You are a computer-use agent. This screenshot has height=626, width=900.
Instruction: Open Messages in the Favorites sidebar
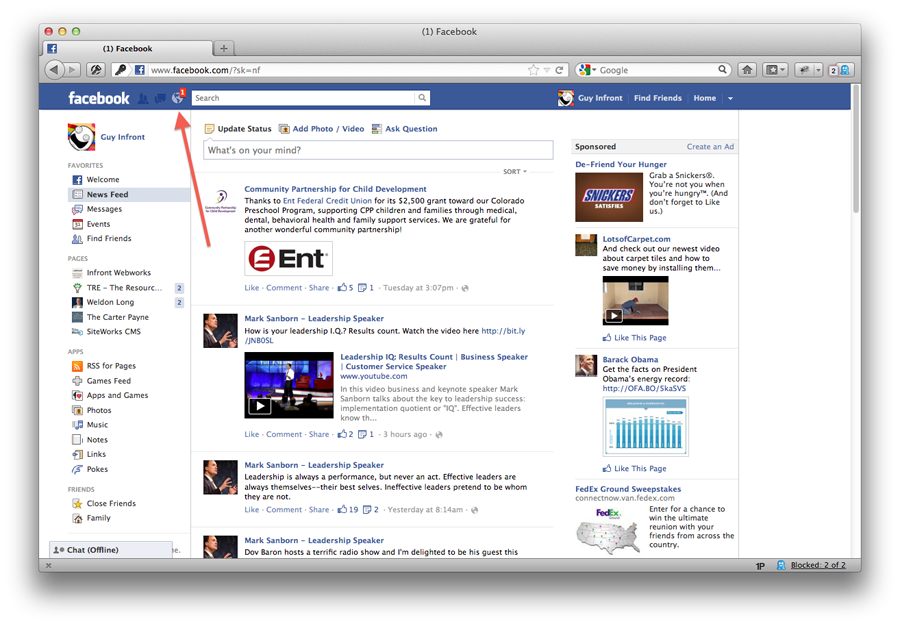pyautogui.click(x=104, y=209)
